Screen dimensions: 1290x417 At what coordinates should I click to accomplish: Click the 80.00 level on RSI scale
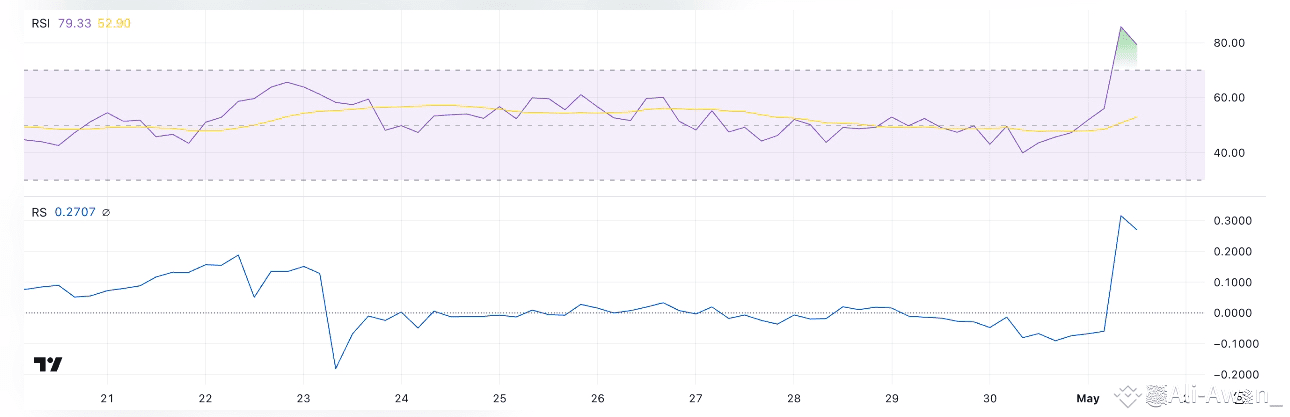pos(1228,43)
